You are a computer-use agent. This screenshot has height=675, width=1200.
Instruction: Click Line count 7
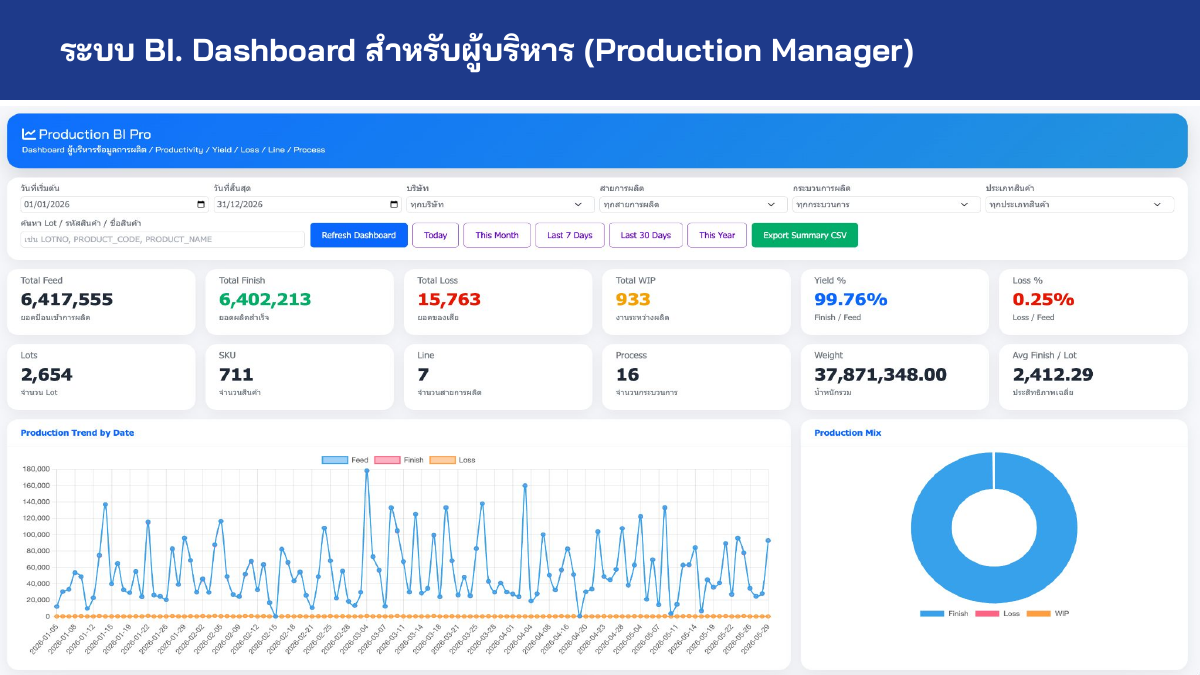pyautogui.click(x=423, y=374)
